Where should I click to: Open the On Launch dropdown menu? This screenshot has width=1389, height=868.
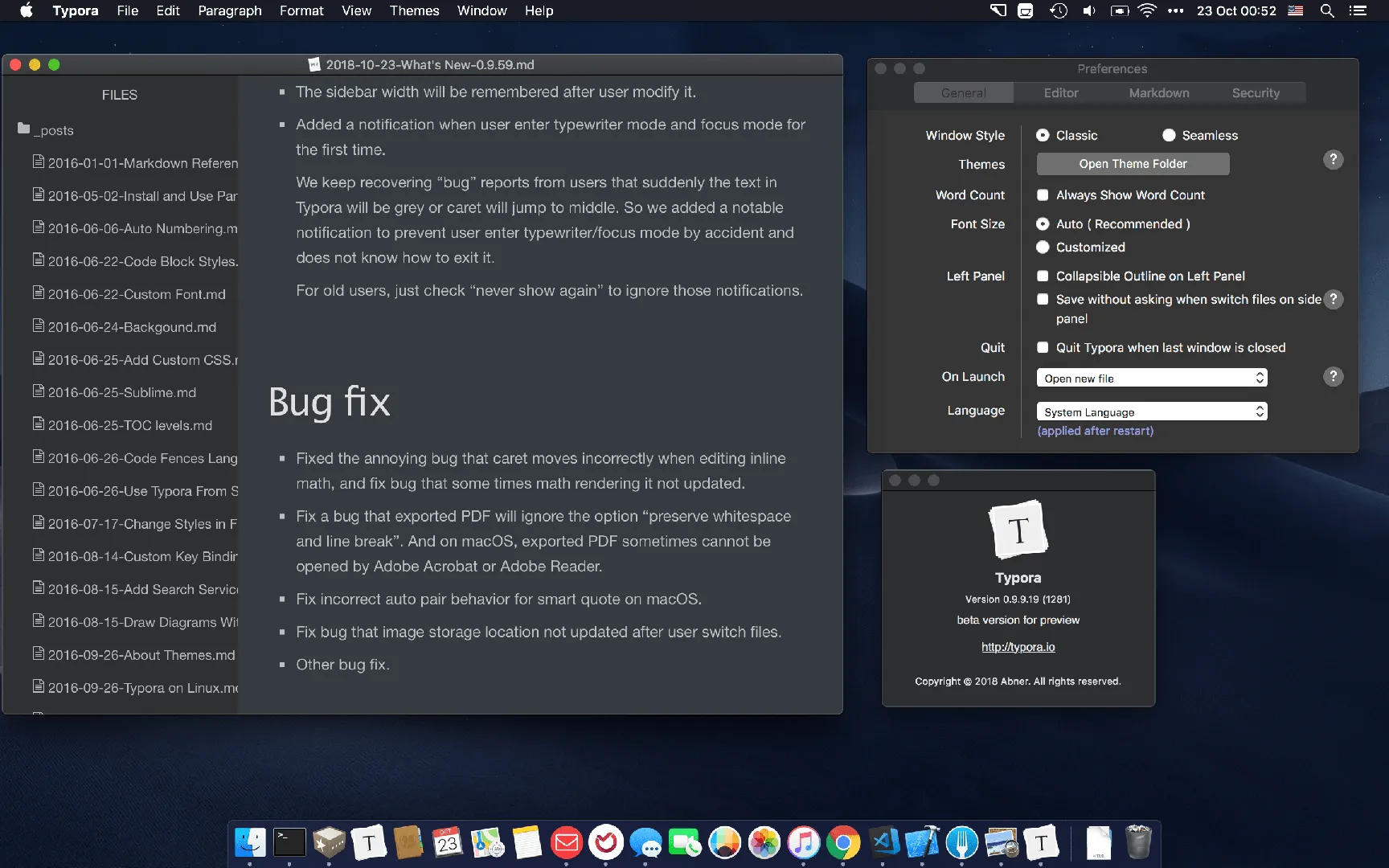(1152, 378)
